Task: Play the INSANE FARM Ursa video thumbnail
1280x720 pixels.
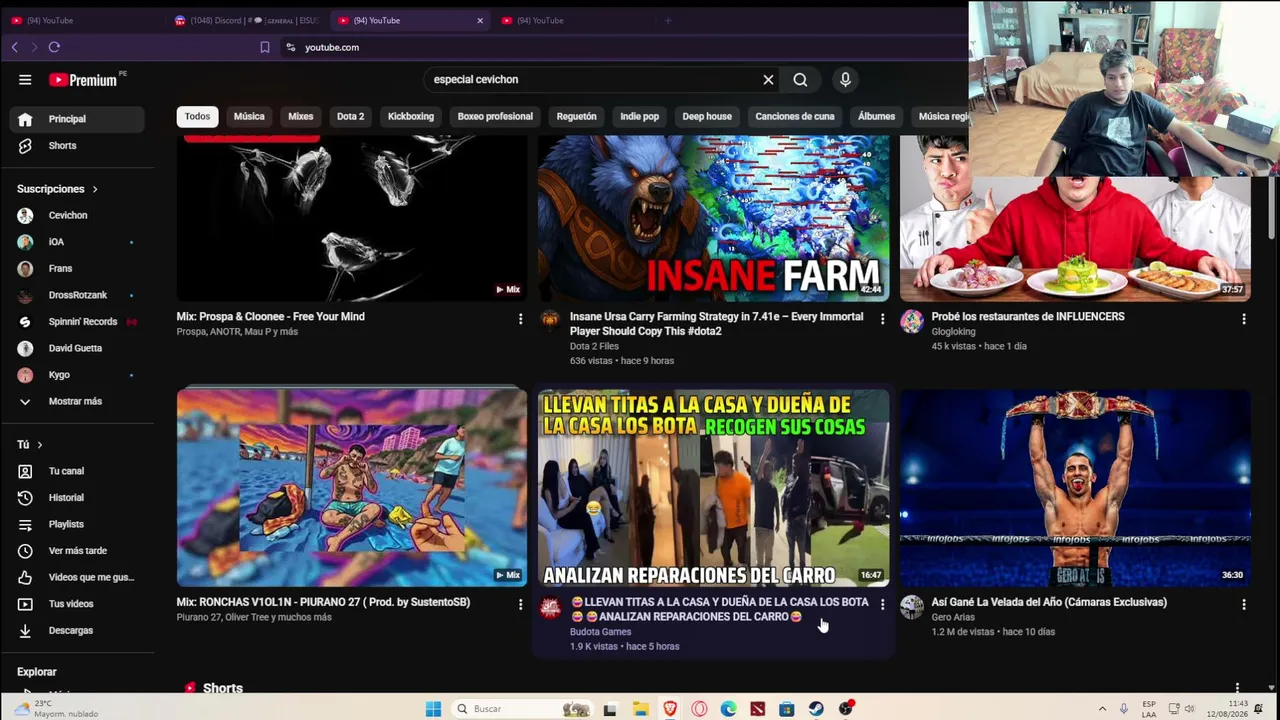Action: coord(713,218)
